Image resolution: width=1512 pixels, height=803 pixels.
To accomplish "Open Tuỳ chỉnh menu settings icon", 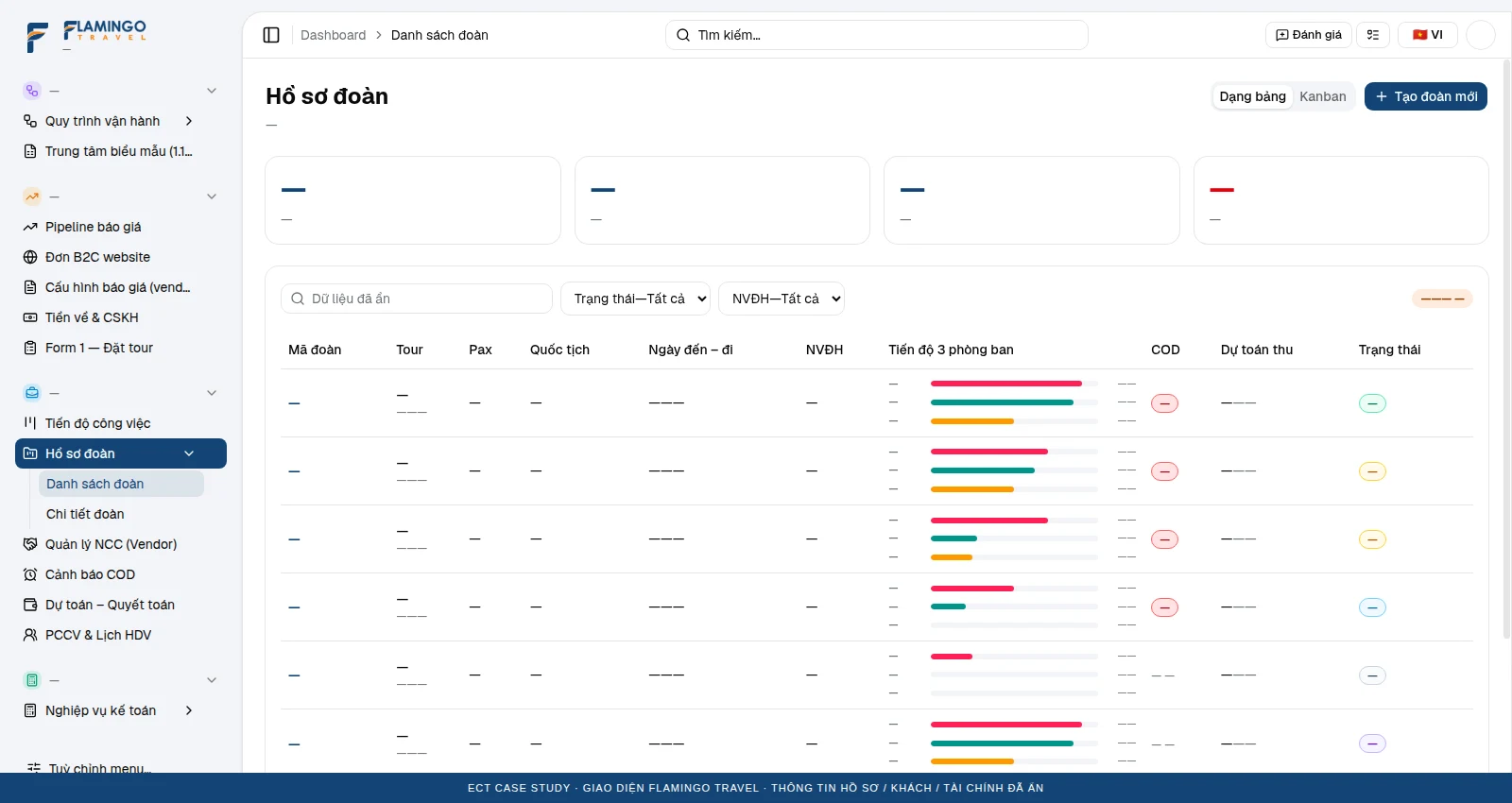I will point(34,768).
